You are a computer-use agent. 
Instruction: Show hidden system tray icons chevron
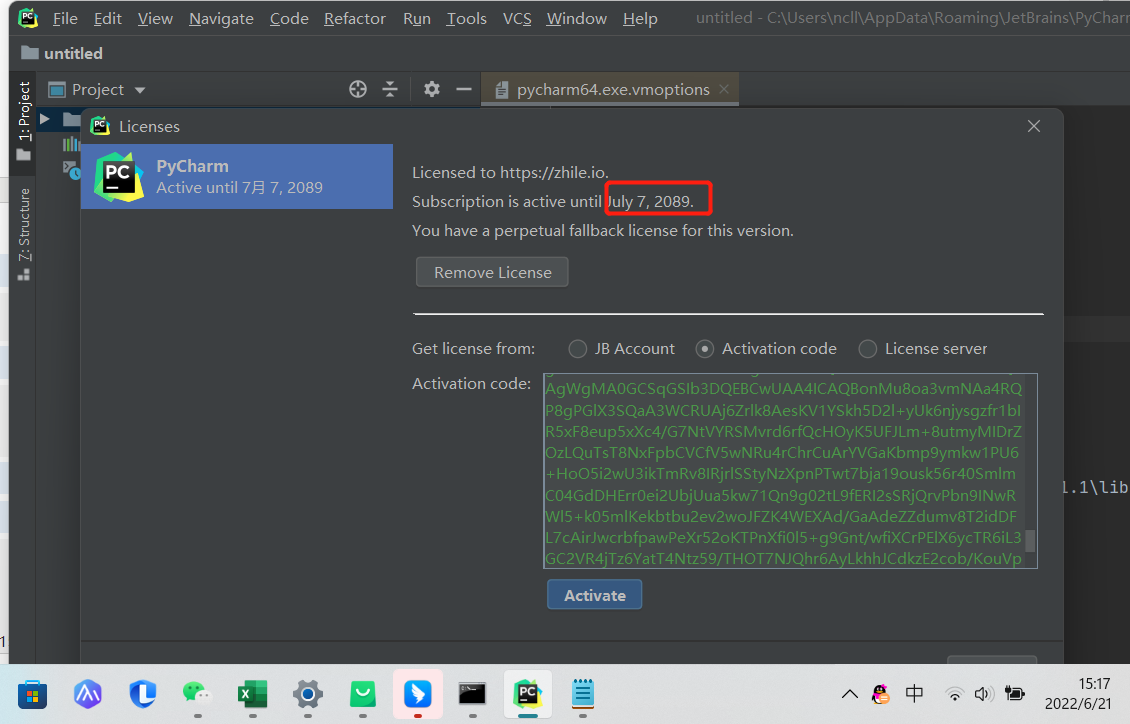[850, 694]
